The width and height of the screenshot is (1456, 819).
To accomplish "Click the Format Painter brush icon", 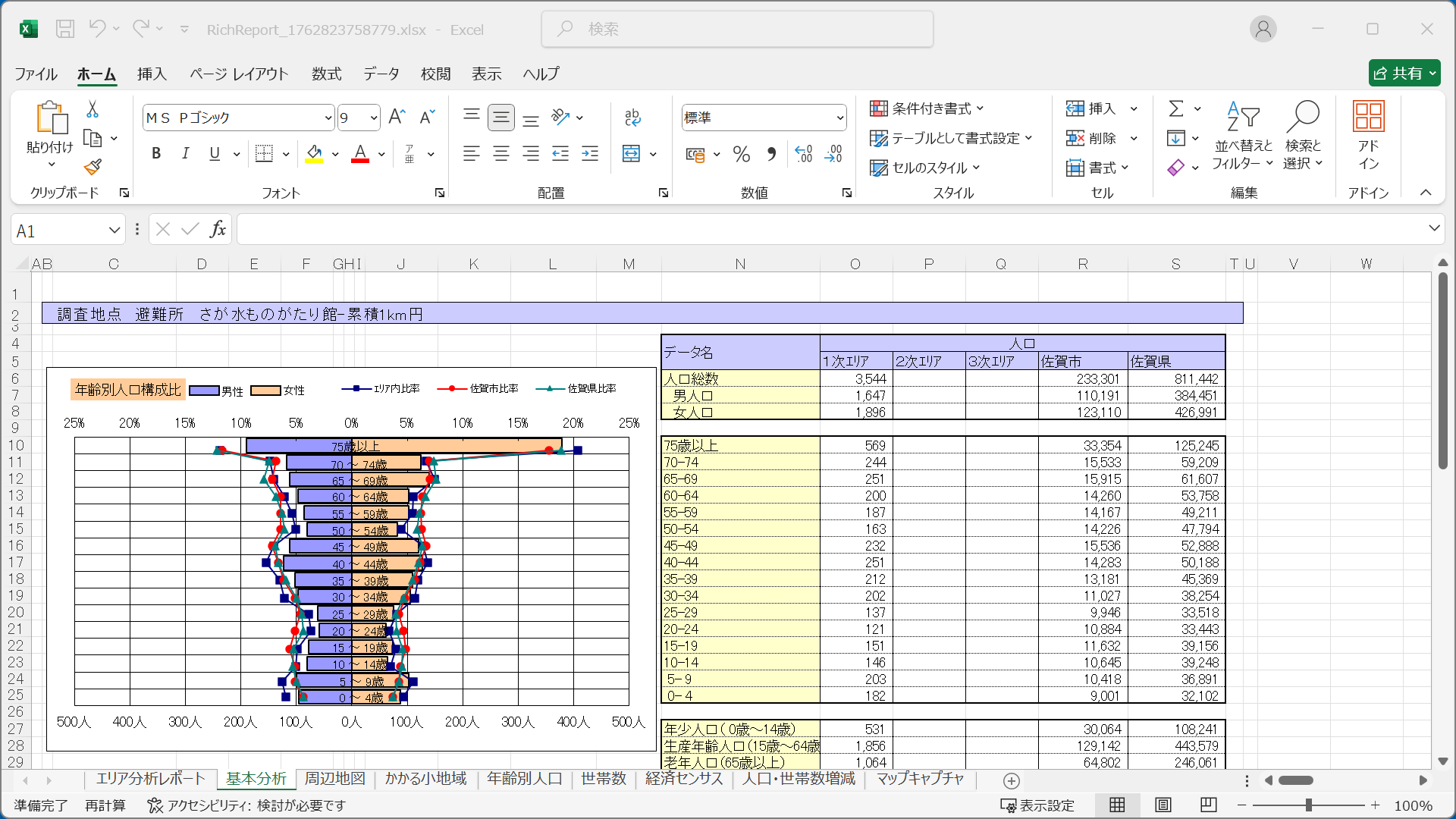I will (x=93, y=166).
